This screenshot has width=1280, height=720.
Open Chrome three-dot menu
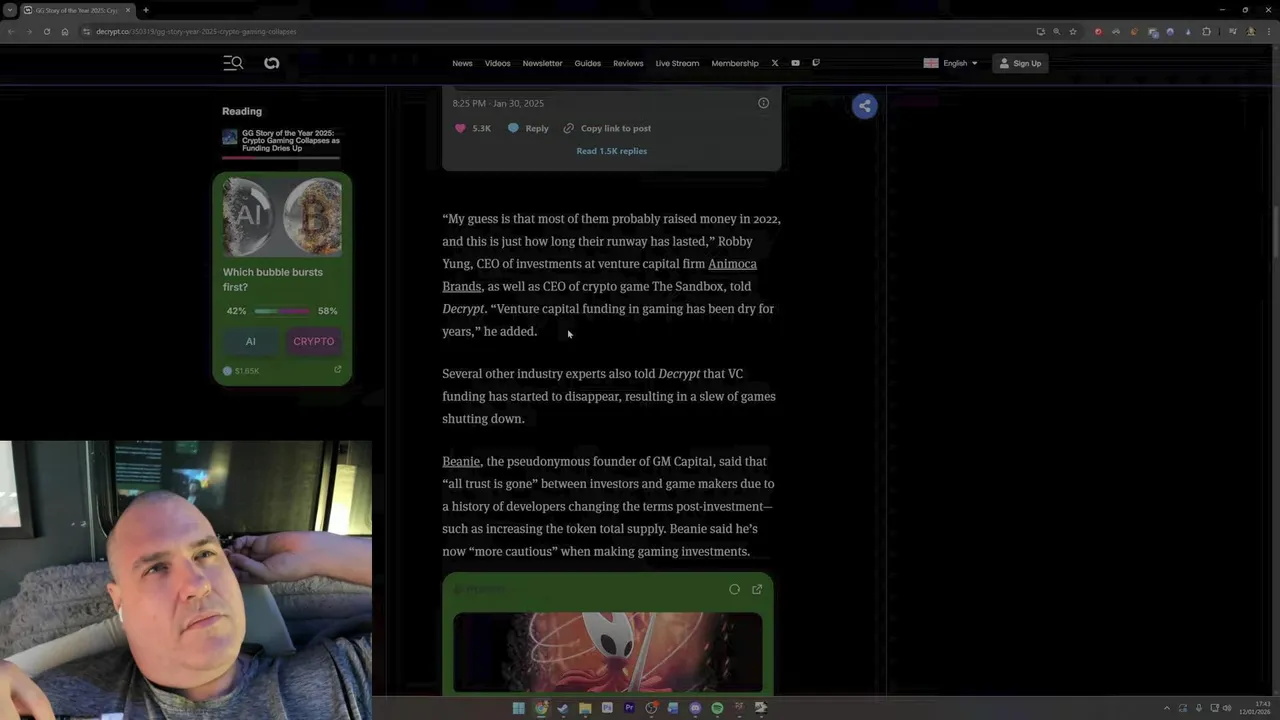point(1268,31)
